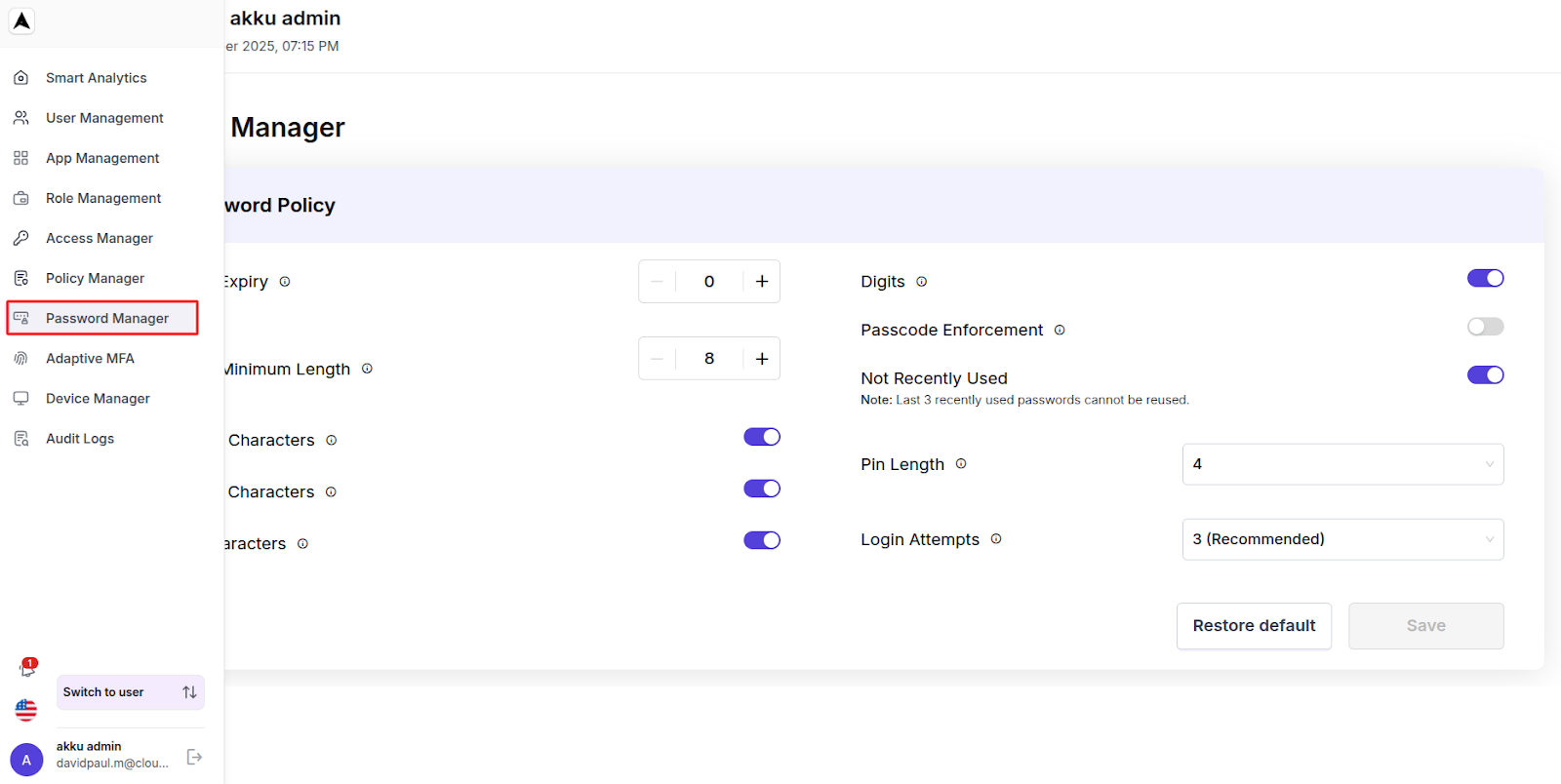Open the Login Attempts dropdown
This screenshot has height=784, width=1561.
1342,539
